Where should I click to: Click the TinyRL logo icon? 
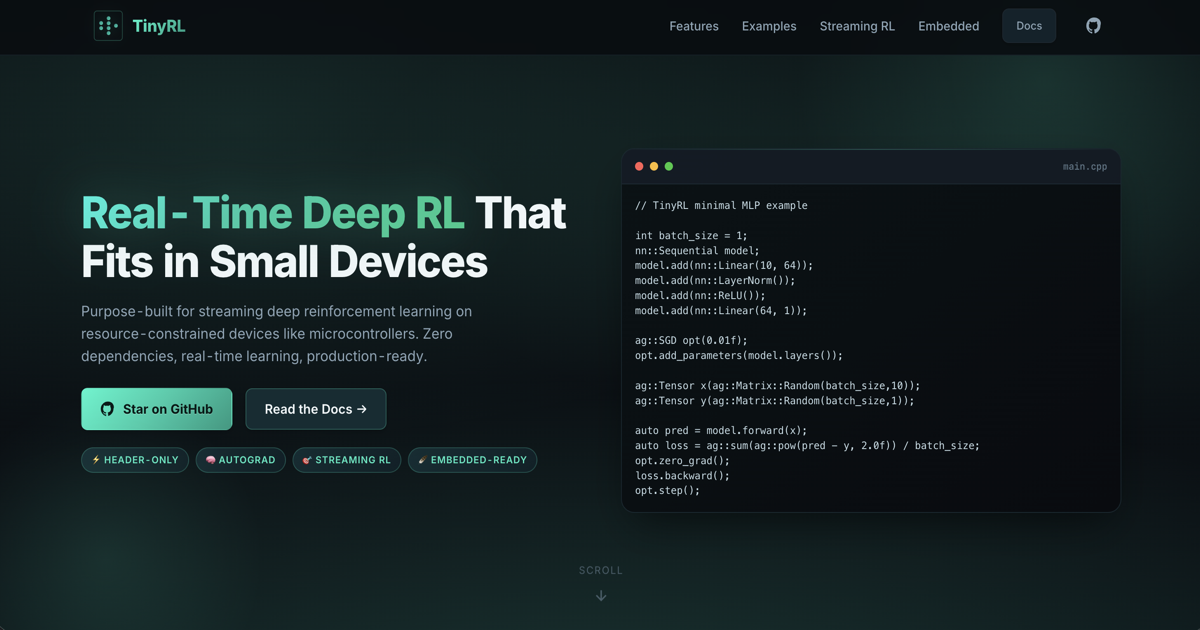click(108, 26)
